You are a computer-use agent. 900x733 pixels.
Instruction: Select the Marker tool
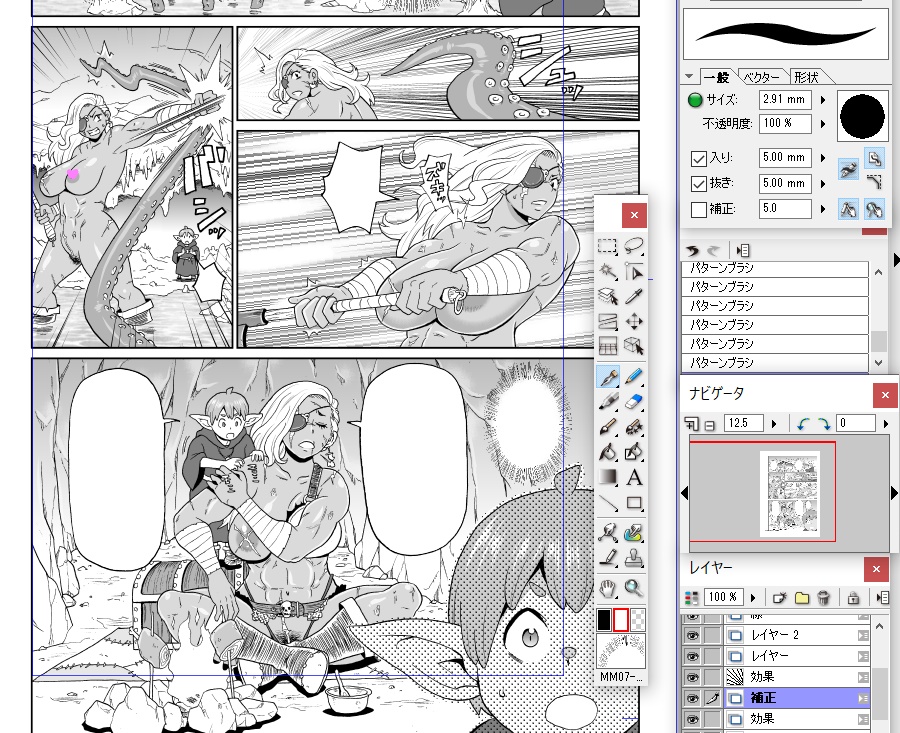(607, 402)
